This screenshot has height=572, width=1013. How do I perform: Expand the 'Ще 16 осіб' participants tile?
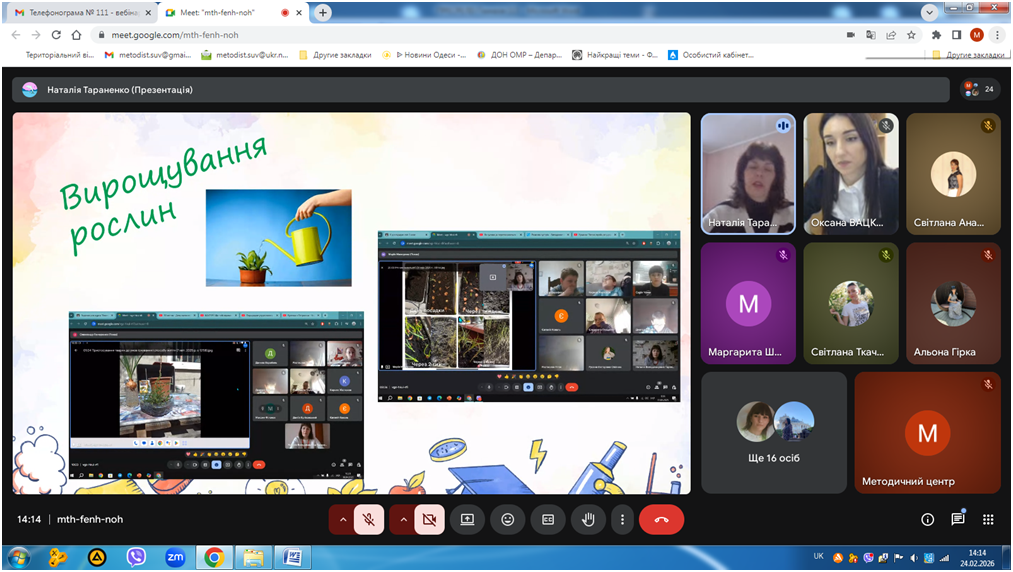(774, 432)
